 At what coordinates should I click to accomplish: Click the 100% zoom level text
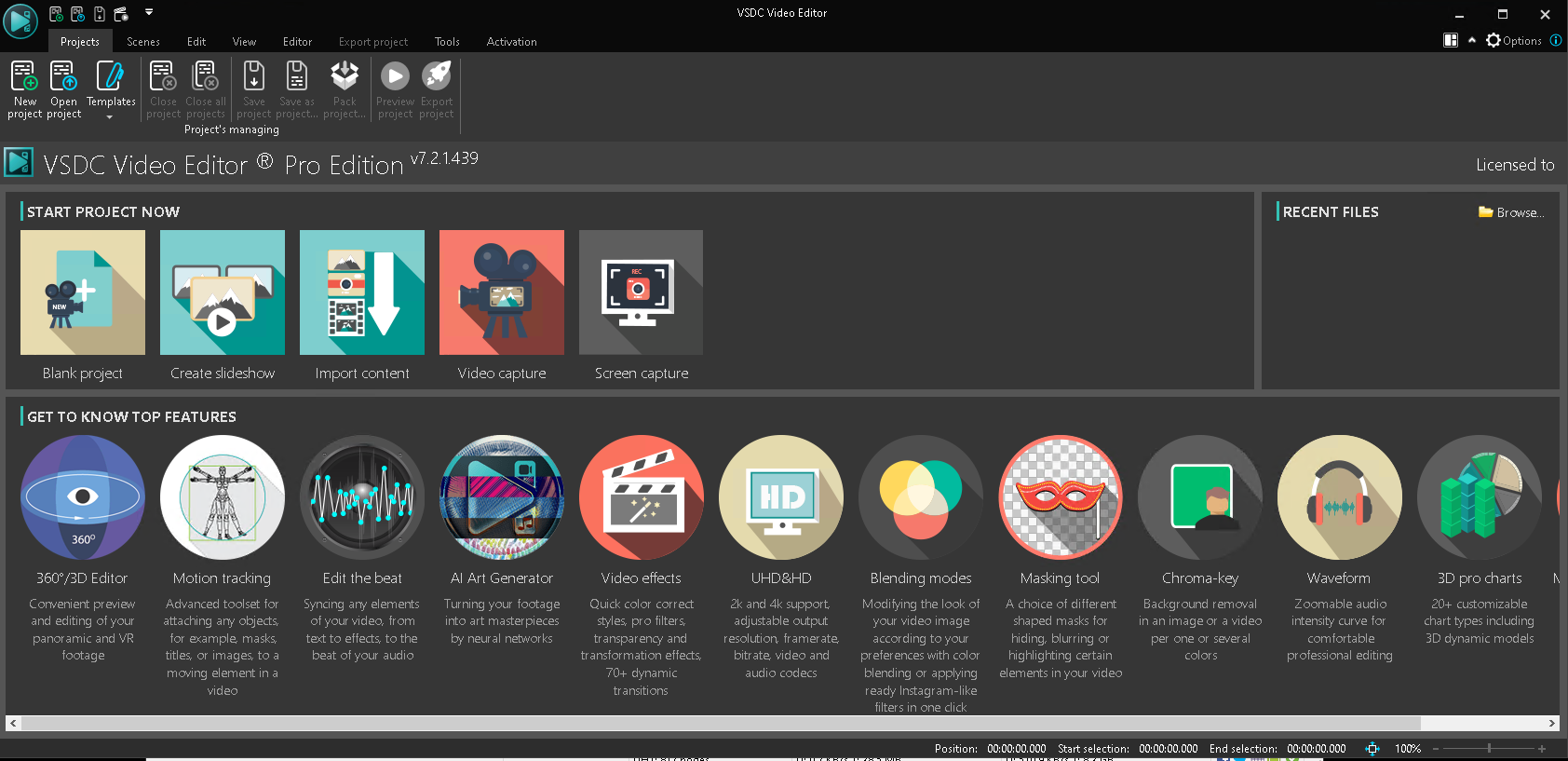[x=1408, y=748]
